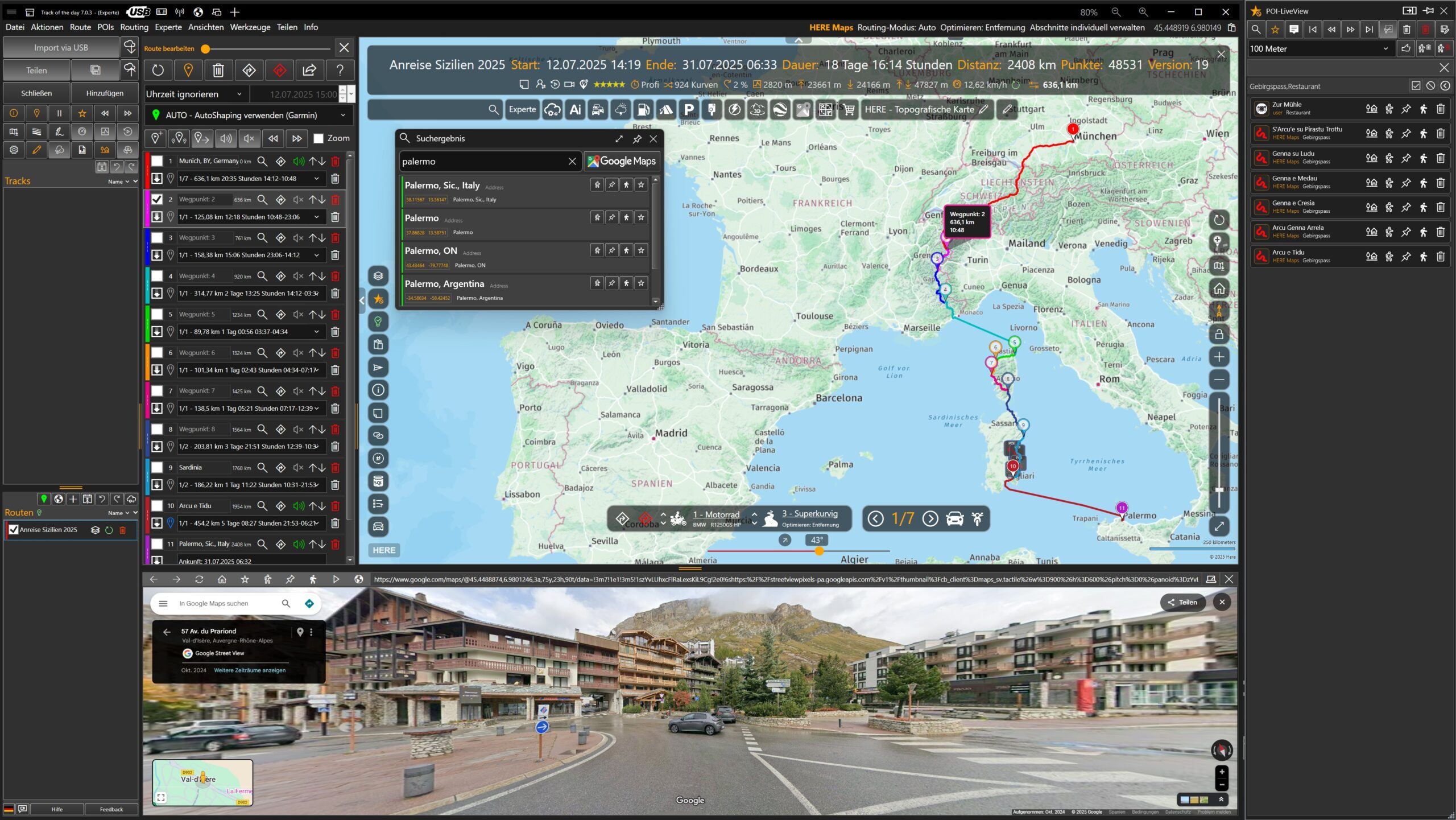Image resolution: width=1456 pixels, height=820 pixels.
Task: Open the Aktionen menu
Action: [x=47, y=27]
